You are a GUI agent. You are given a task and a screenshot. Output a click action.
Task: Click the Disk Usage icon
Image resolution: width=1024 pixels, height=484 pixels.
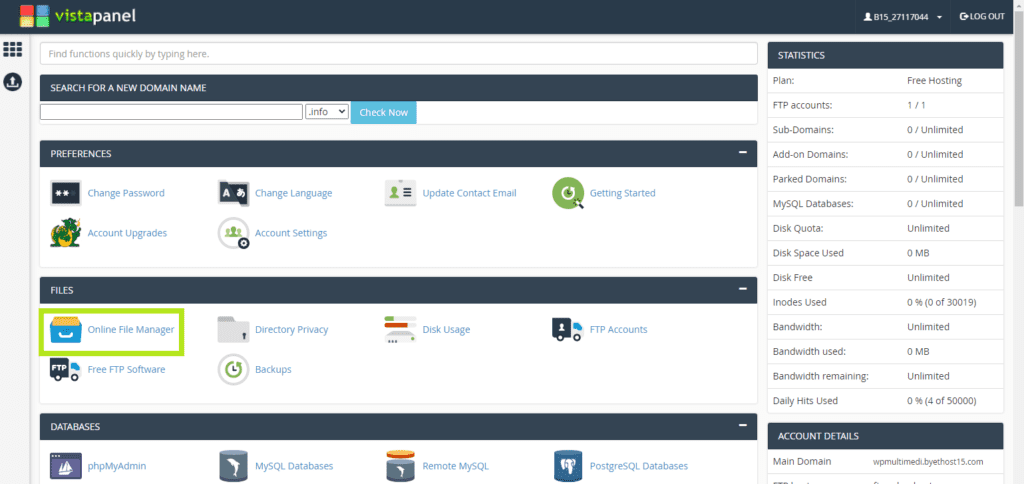click(x=400, y=330)
